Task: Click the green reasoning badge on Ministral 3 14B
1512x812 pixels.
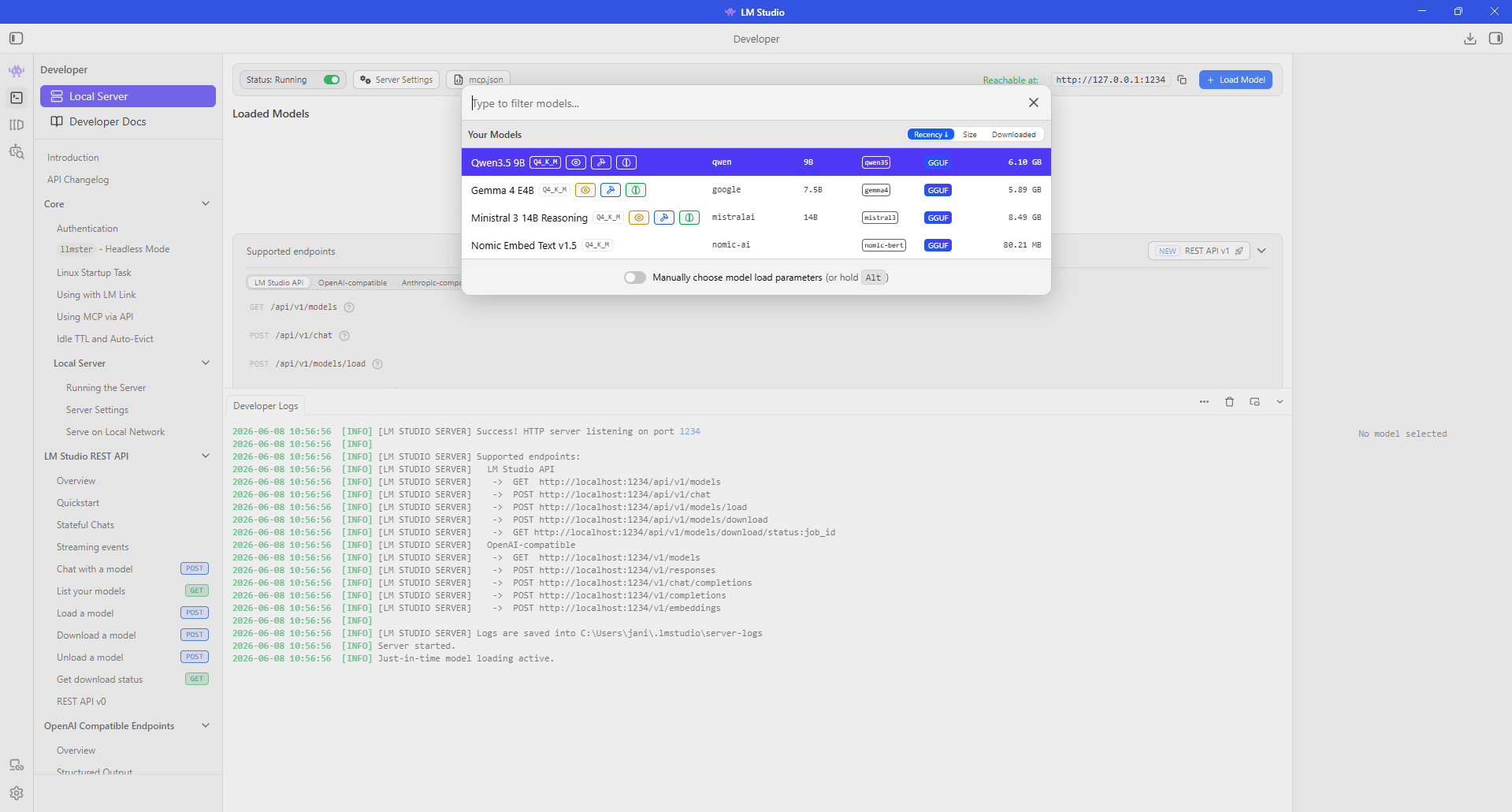Action: point(689,218)
